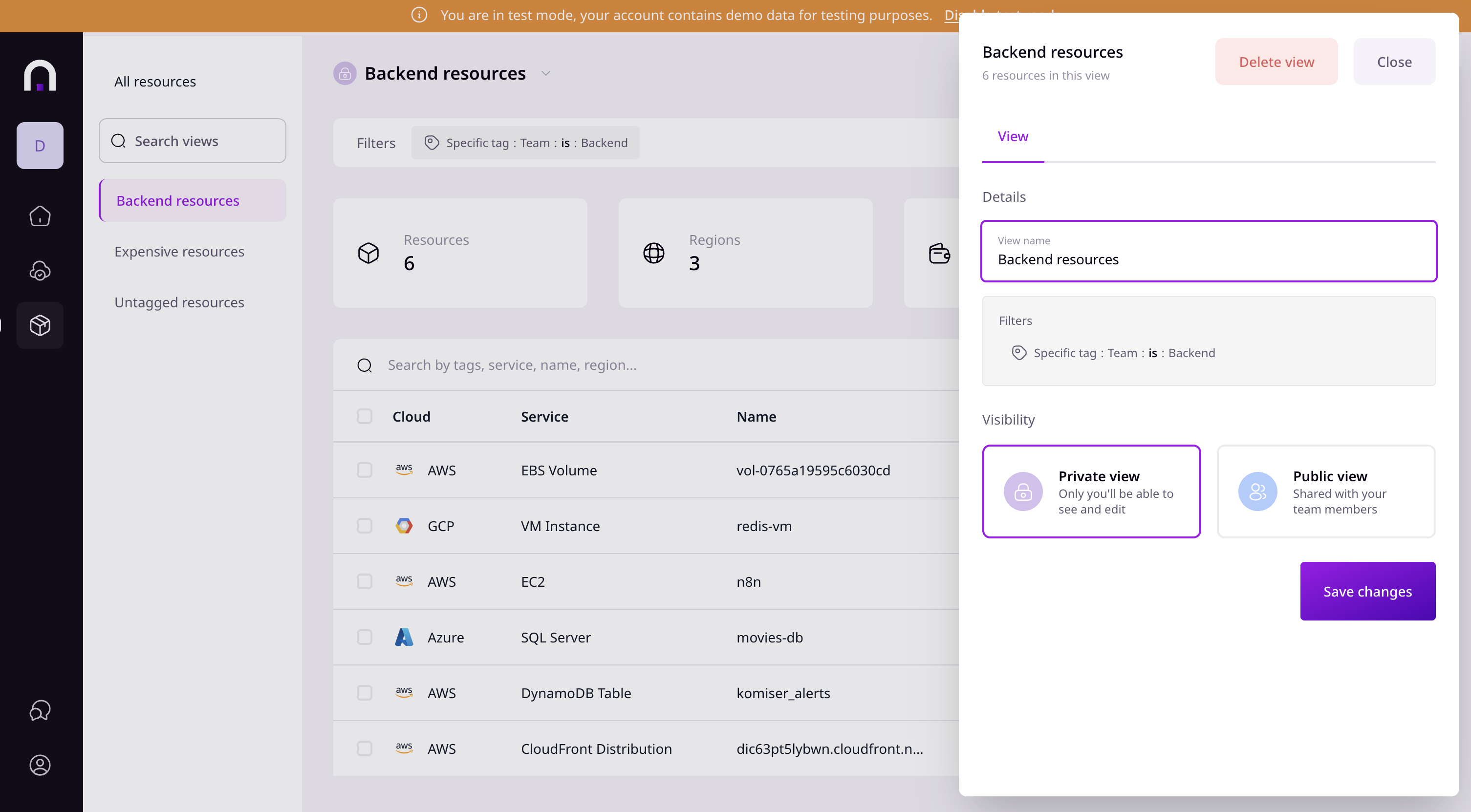Expand the Backend resources title chevron

tap(545, 73)
